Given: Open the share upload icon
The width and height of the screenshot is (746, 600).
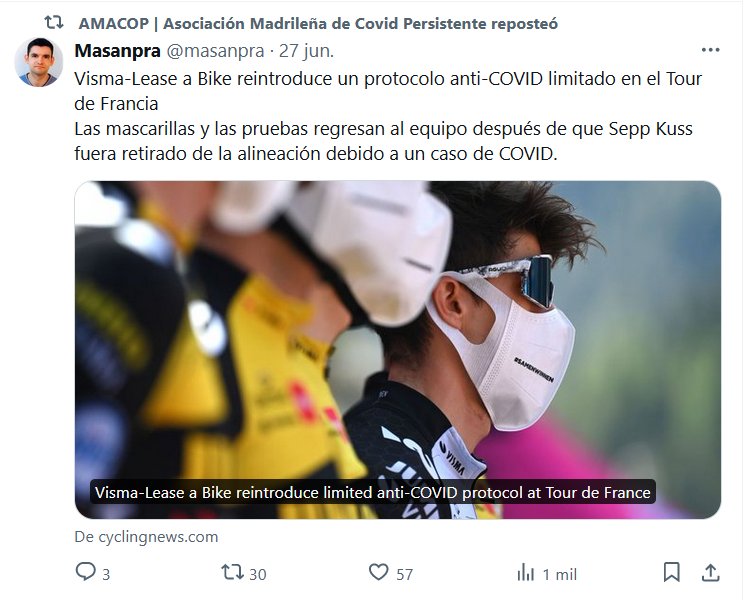Looking at the screenshot, I should pos(710,572).
